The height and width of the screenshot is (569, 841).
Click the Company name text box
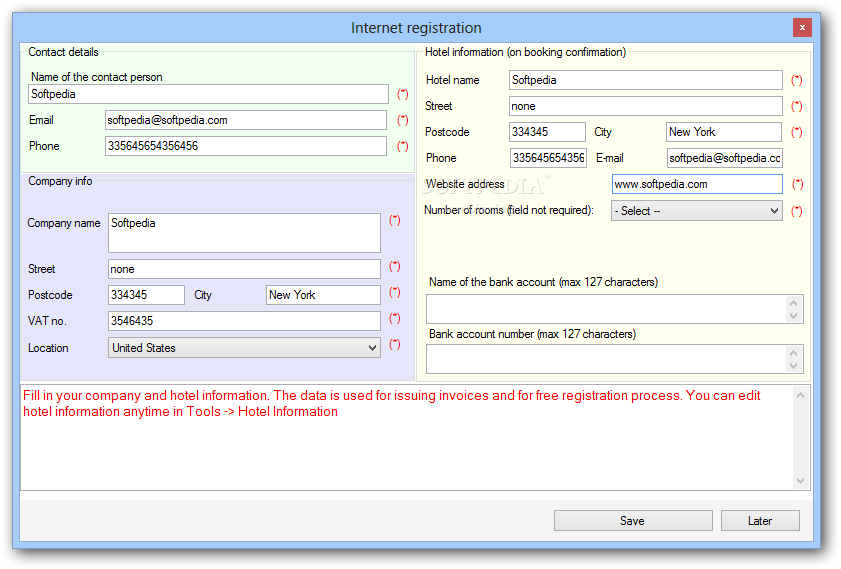(x=244, y=233)
